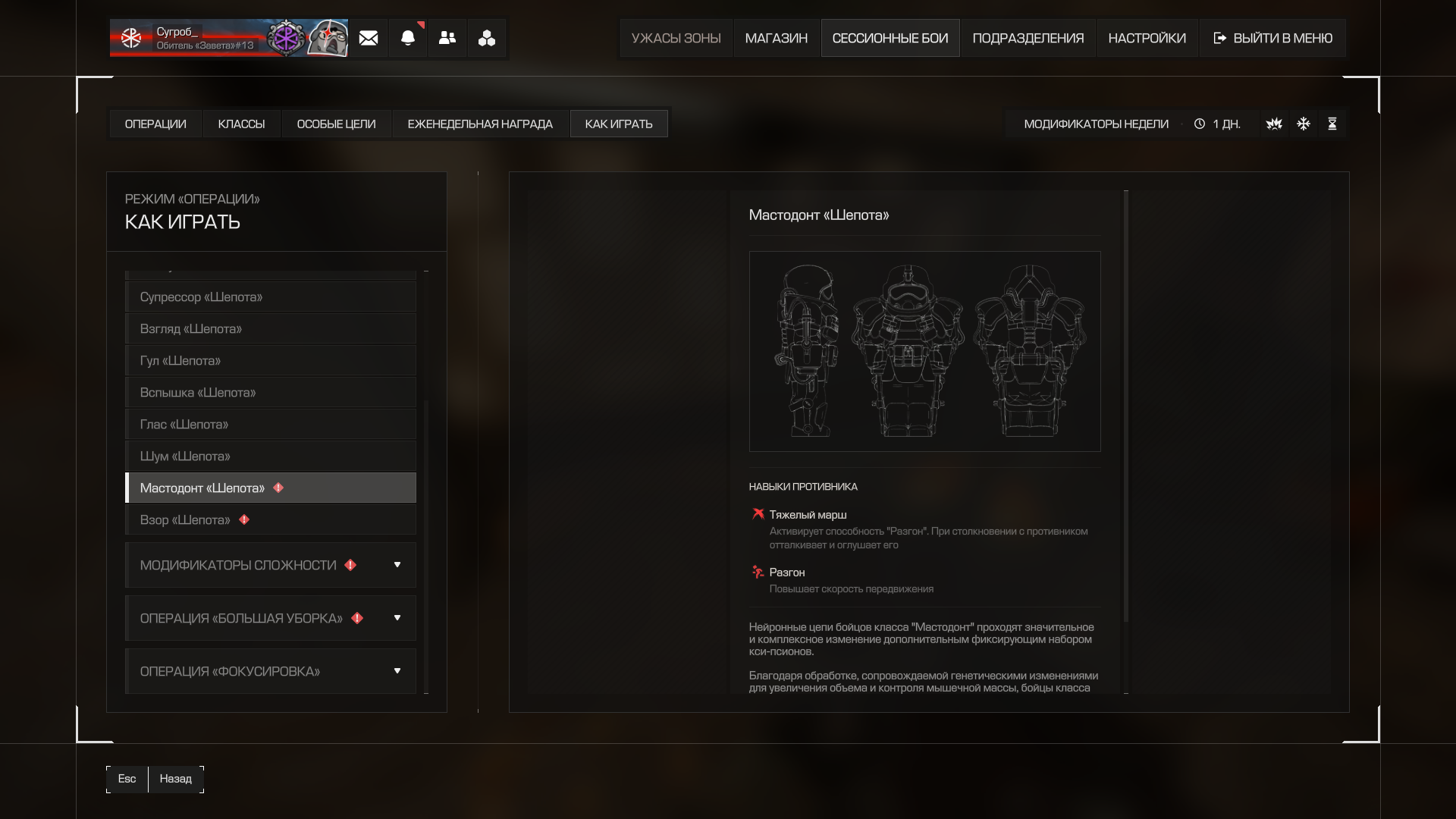Click the hourglass weekly modifier icon
This screenshot has width=1456, height=819.
click(1332, 124)
